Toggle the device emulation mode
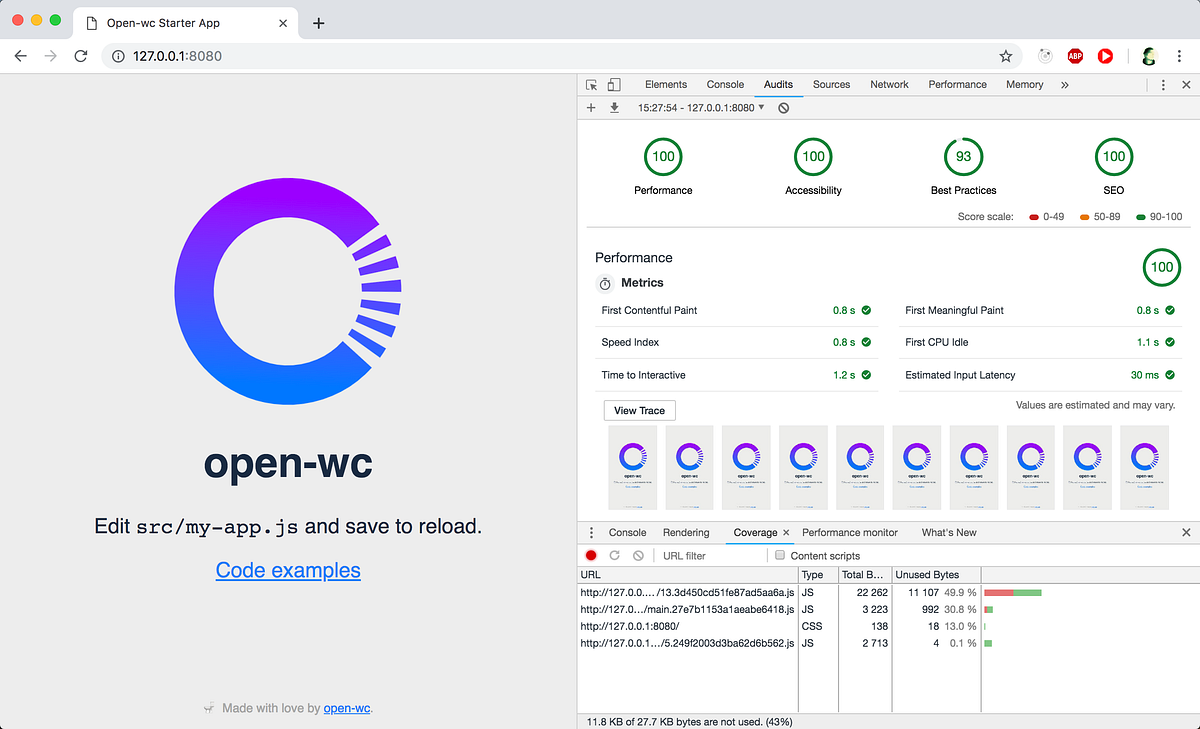The width and height of the screenshot is (1200, 729). tap(614, 84)
